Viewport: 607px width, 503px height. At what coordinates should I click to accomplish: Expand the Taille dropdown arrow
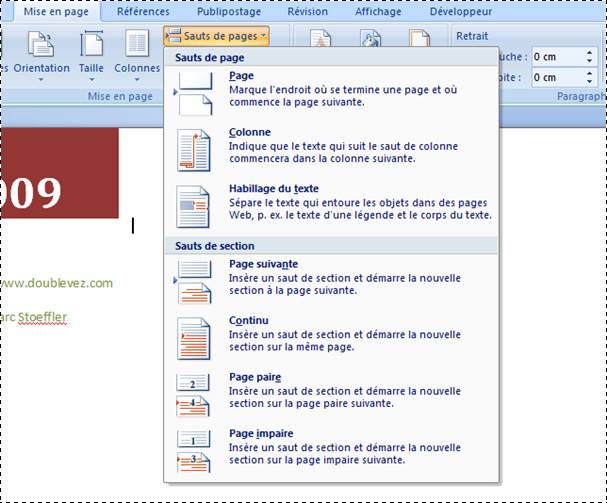91,80
